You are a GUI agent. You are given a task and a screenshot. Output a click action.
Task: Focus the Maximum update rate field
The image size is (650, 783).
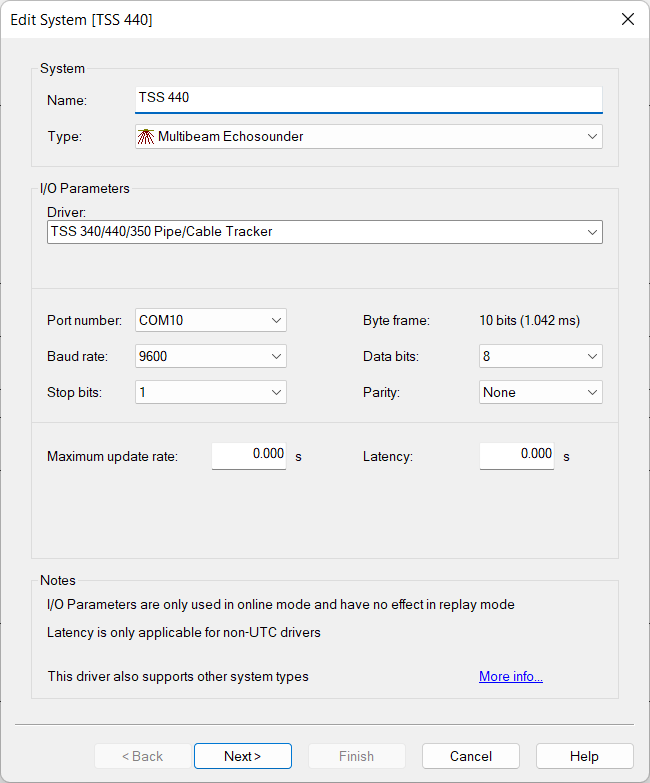pos(249,455)
